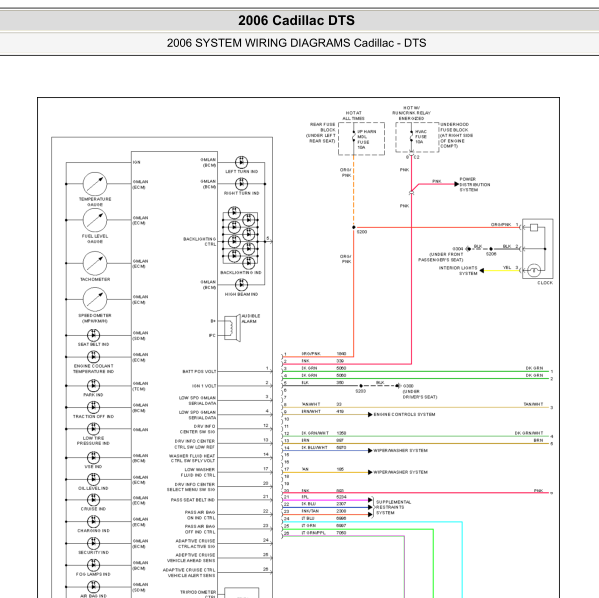Click the audible alarm speaker symbol
599x598 pixels.
coord(232,328)
